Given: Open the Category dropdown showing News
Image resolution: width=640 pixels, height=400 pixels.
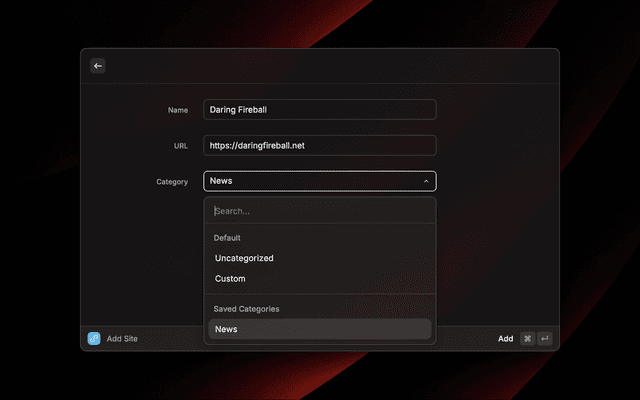Looking at the screenshot, I should (x=310, y=181).
